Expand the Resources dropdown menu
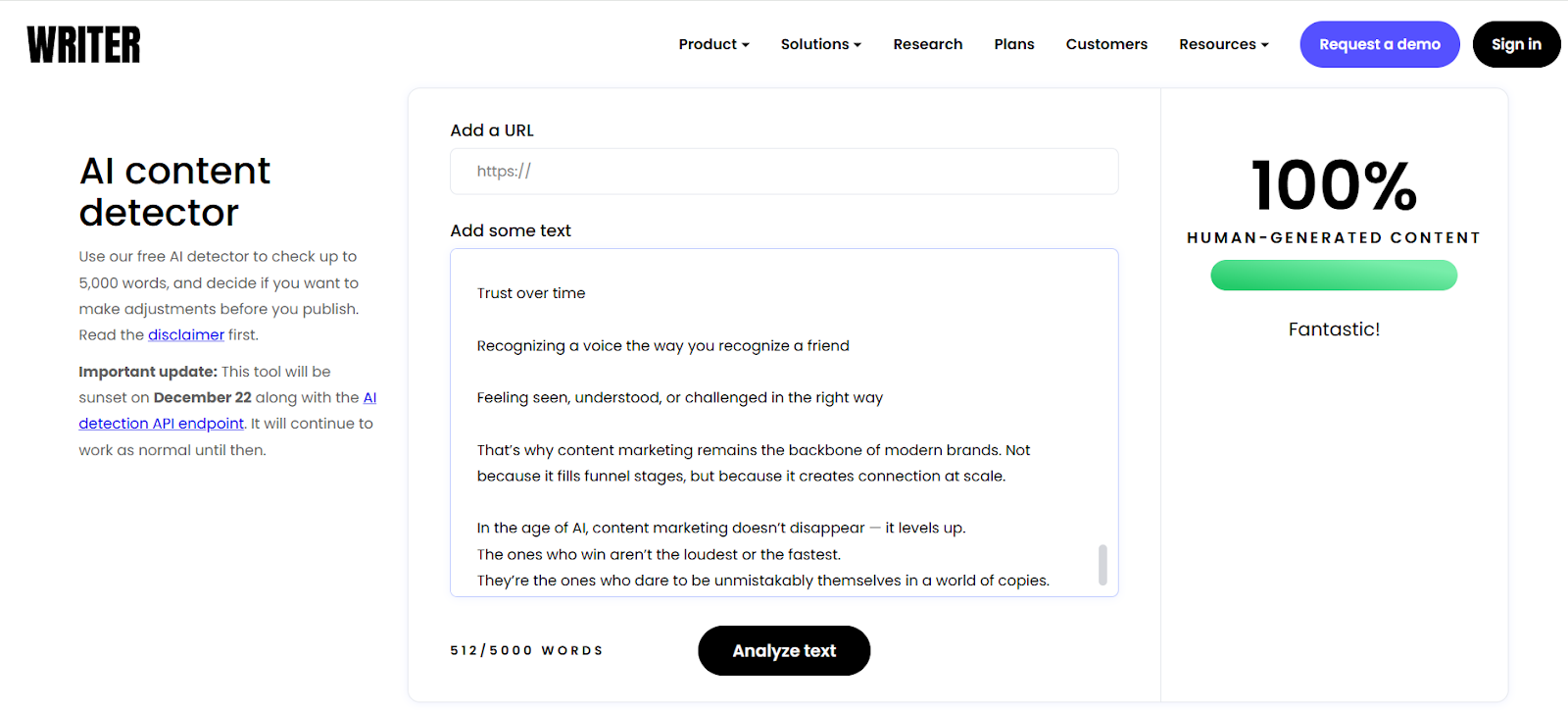 click(1224, 44)
